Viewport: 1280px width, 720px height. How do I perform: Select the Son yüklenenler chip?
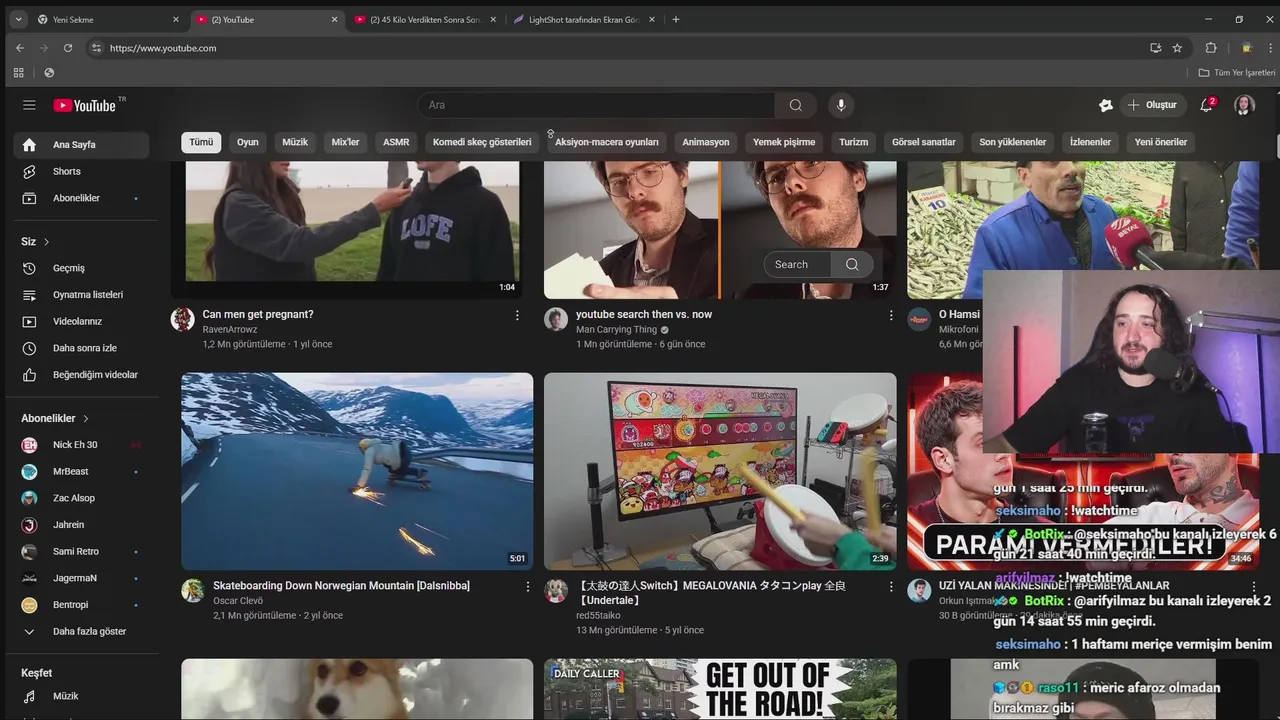point(1013,142)
